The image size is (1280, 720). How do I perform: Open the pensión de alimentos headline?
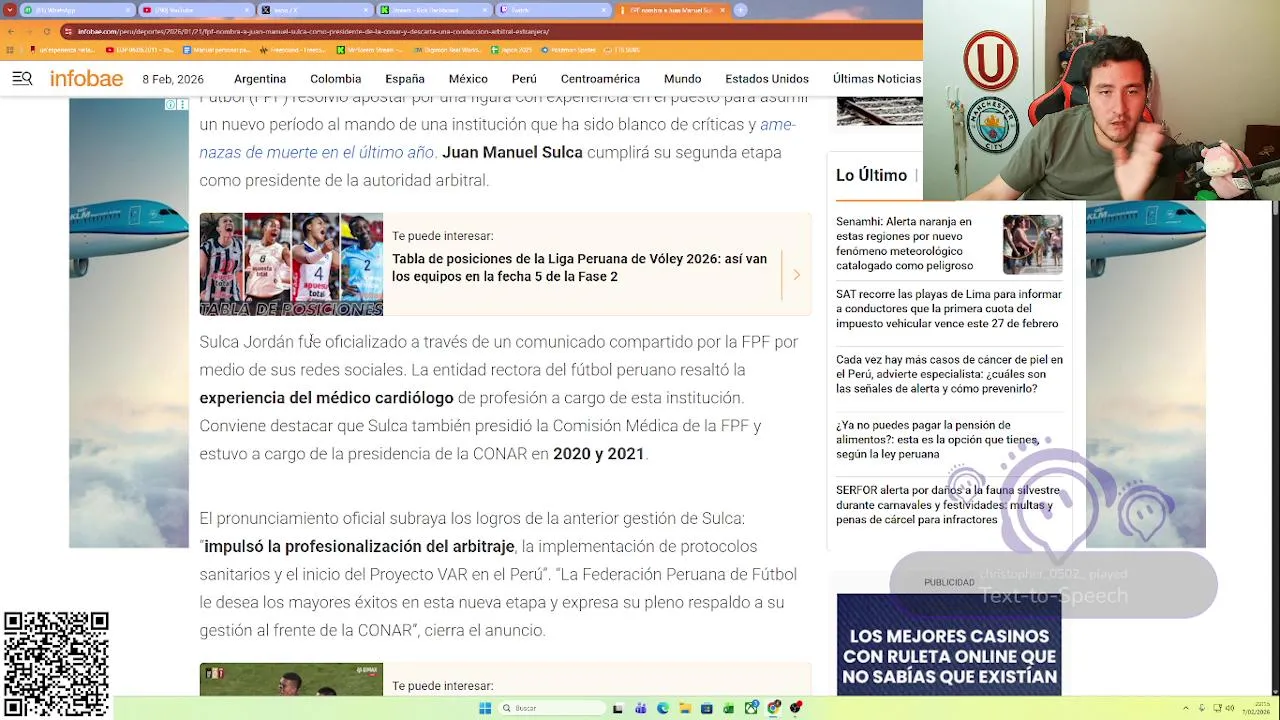[937, 439]
